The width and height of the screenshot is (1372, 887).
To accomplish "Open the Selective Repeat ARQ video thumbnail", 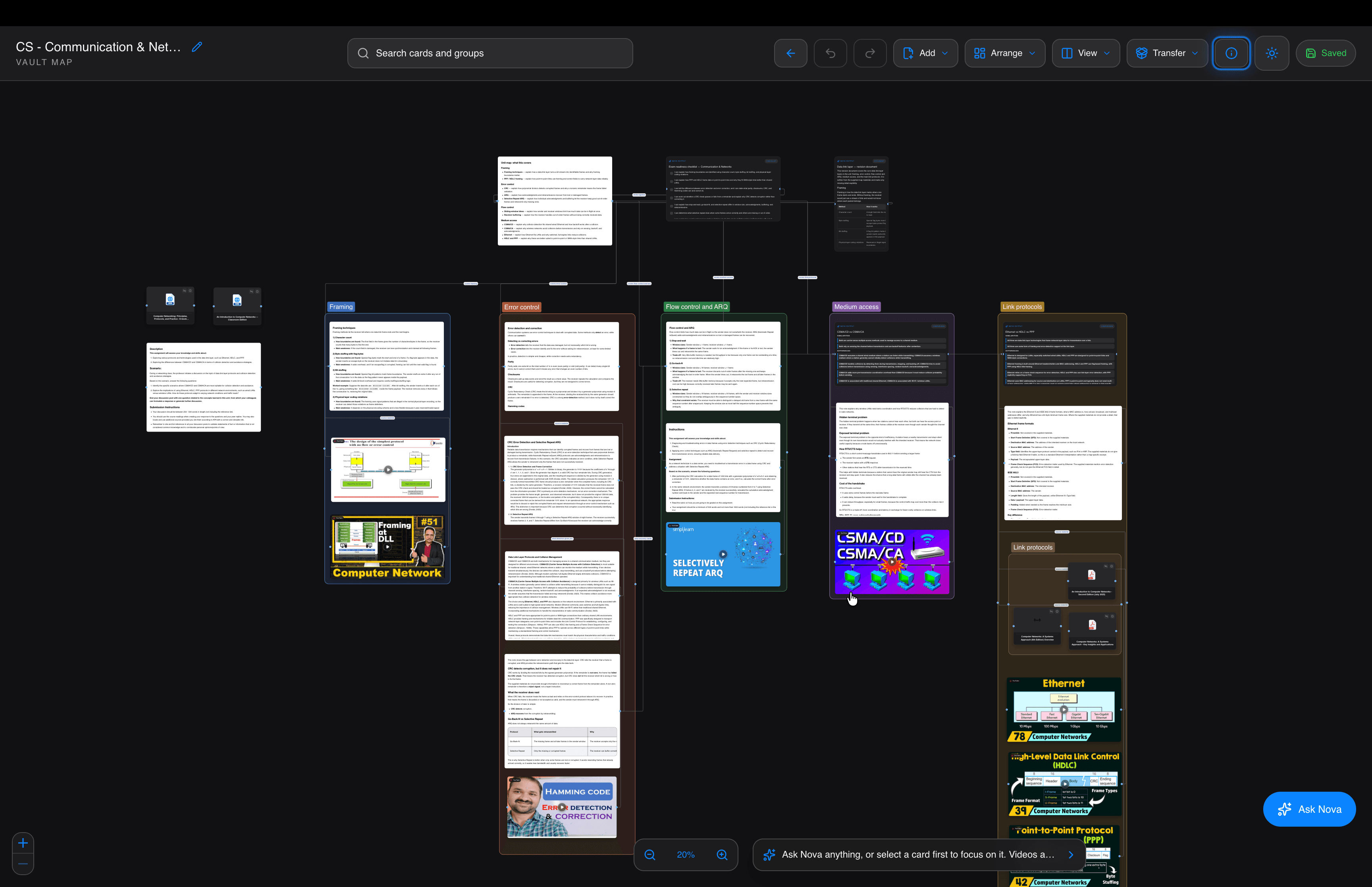I will (723, 555).
